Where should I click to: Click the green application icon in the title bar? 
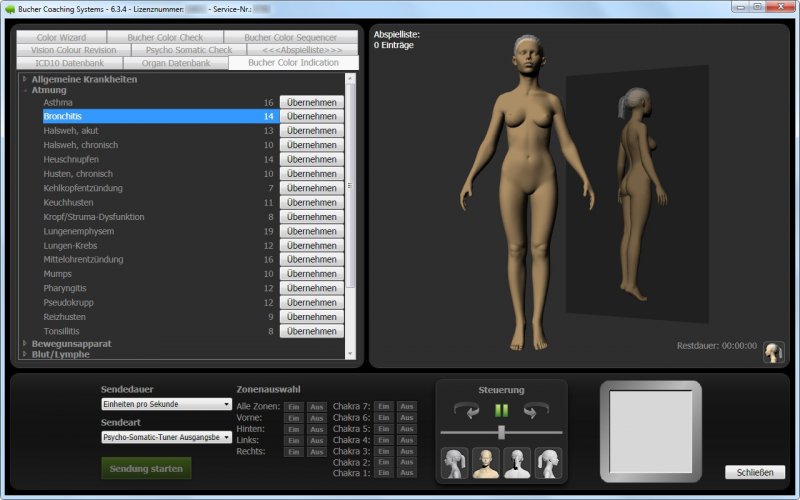coord(9,9)
